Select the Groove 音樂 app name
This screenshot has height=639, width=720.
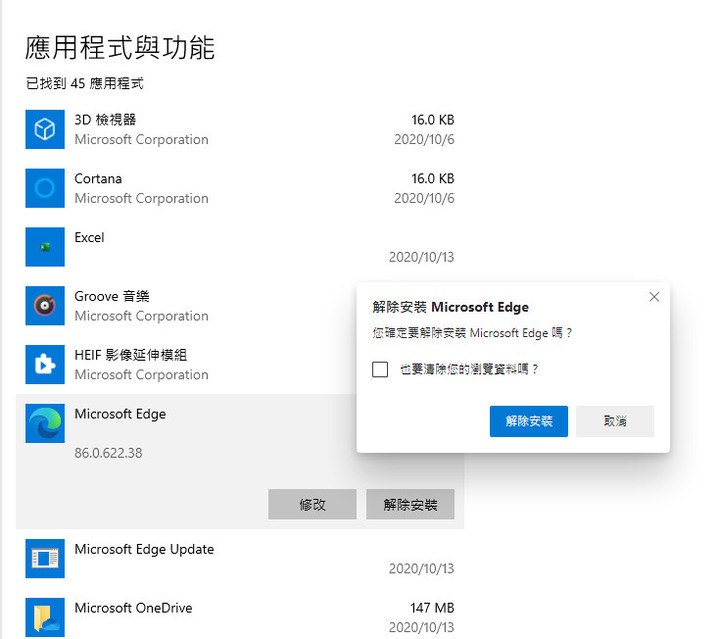click(x=112, y=296)
